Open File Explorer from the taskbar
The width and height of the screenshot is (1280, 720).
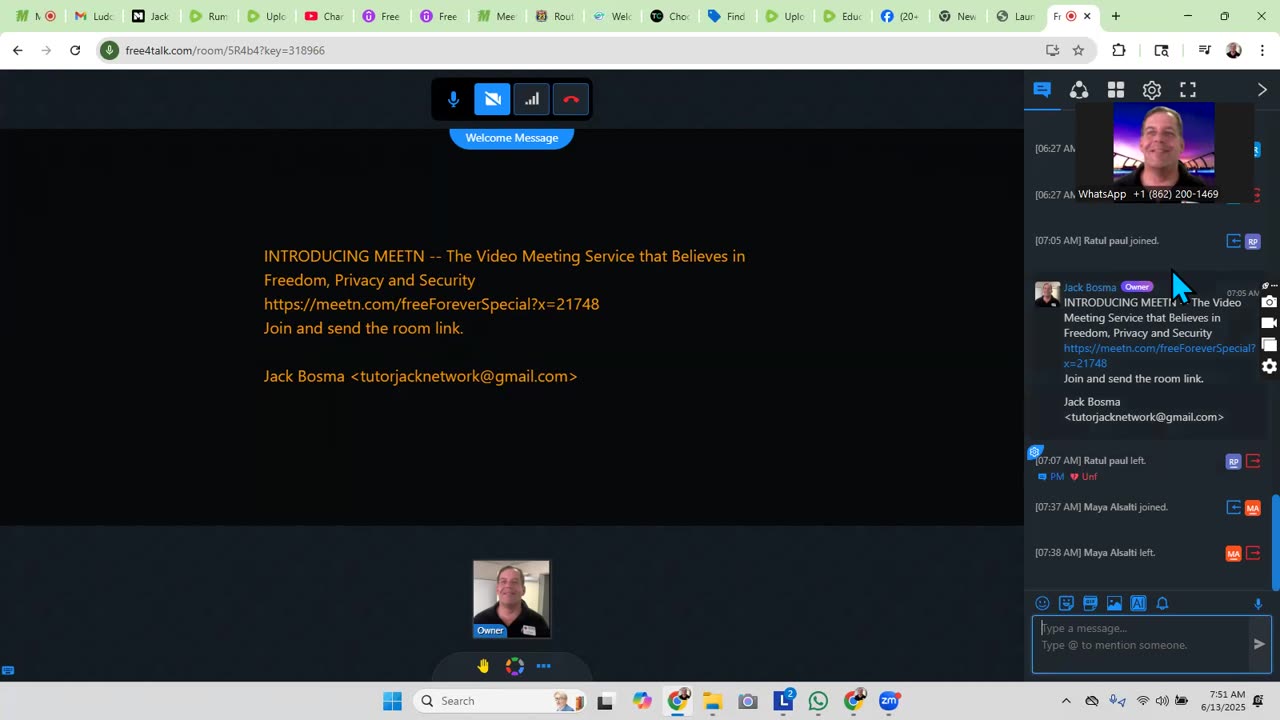pos(712,701)
